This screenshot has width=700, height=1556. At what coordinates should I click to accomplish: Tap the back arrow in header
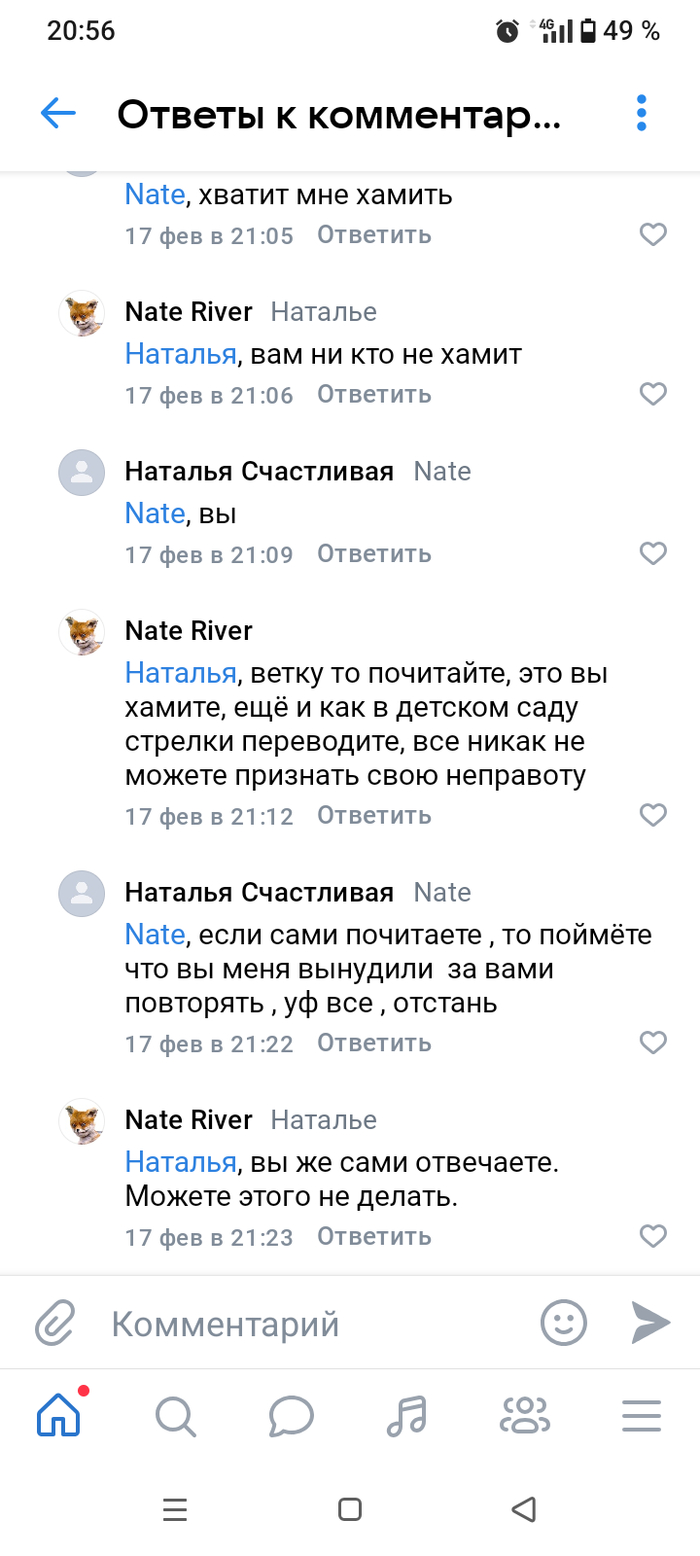(x=58, y=114)
